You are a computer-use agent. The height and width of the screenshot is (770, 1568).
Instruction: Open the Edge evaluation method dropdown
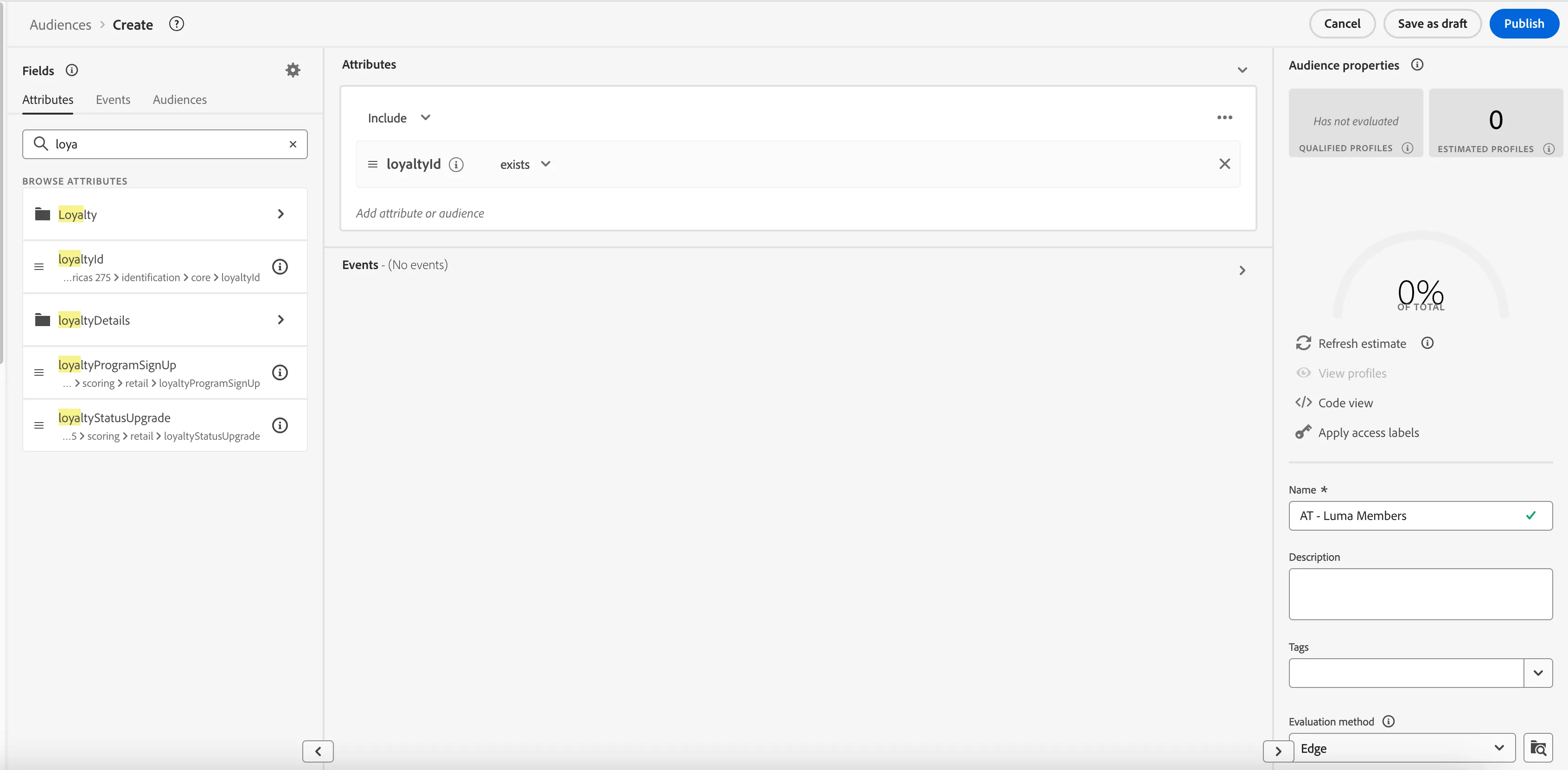1402,748
